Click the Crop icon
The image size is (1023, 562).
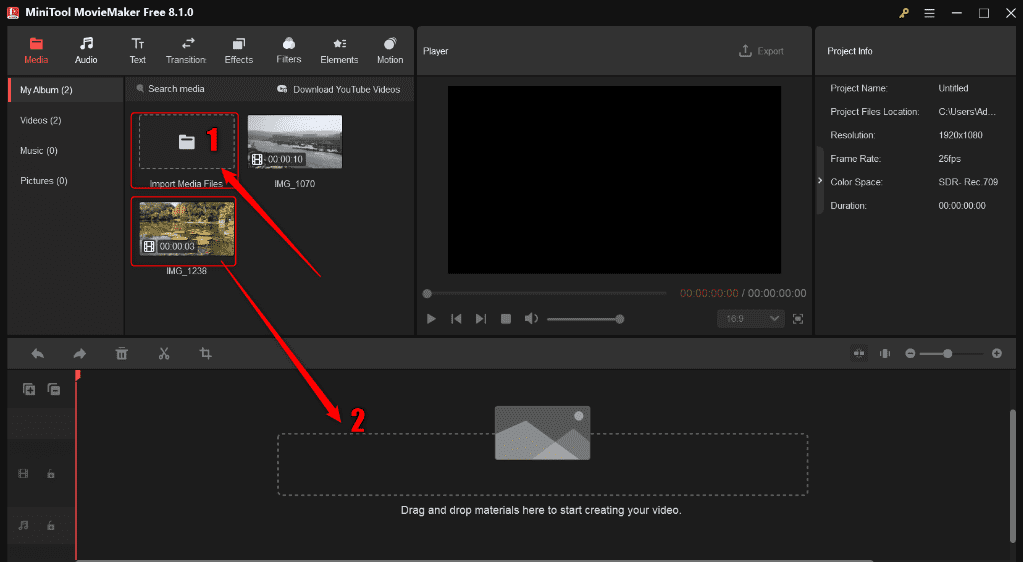[x=206, y=354]
